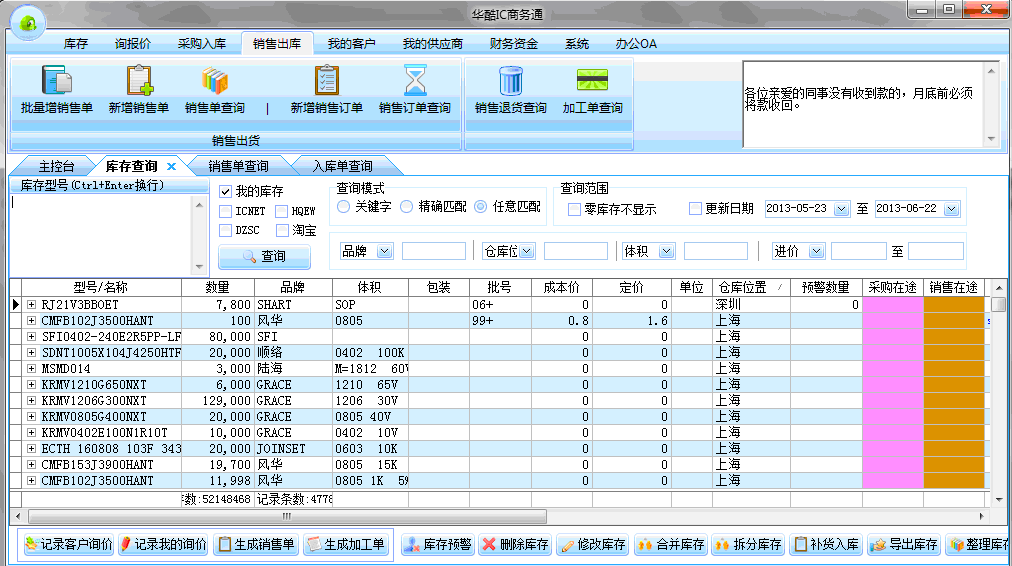Click split stock button
This screenshot has width=1012, height=566.
click(749, 545)
